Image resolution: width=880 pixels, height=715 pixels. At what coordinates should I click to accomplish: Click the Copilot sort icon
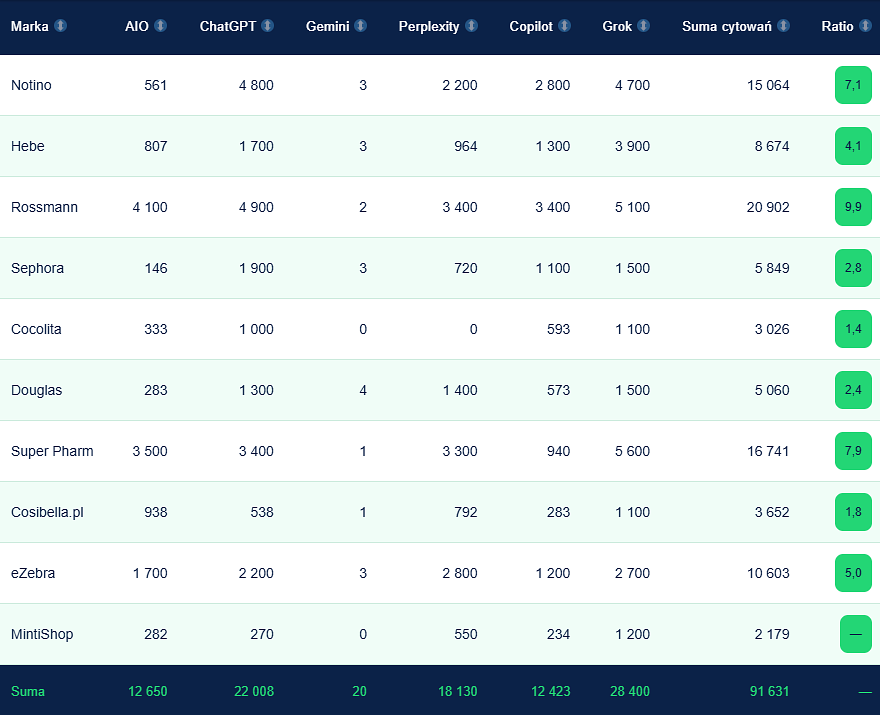pyautogui.click(x=565, y=26)
